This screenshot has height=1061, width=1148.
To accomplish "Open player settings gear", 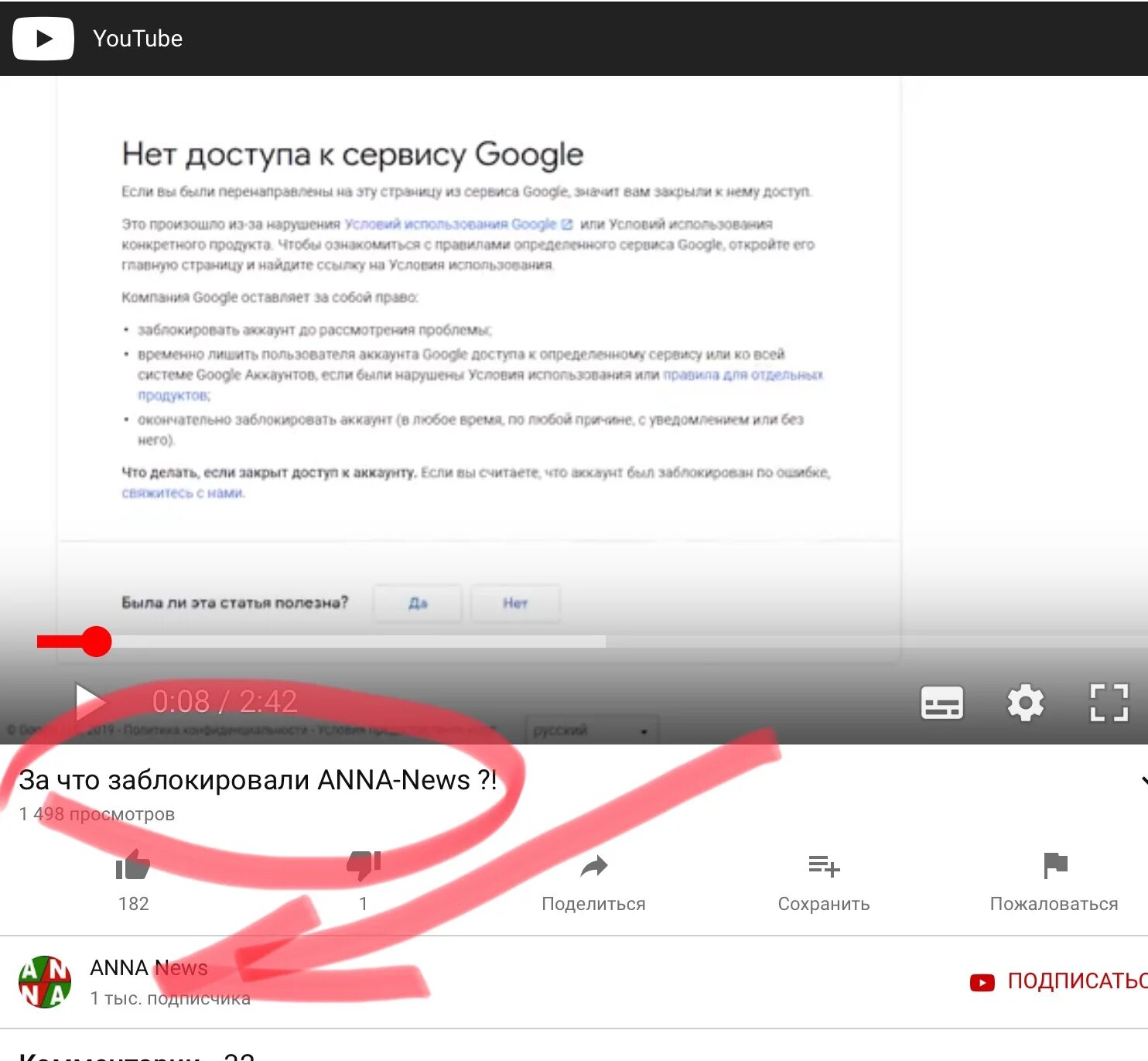I will tap(1025, 703).
